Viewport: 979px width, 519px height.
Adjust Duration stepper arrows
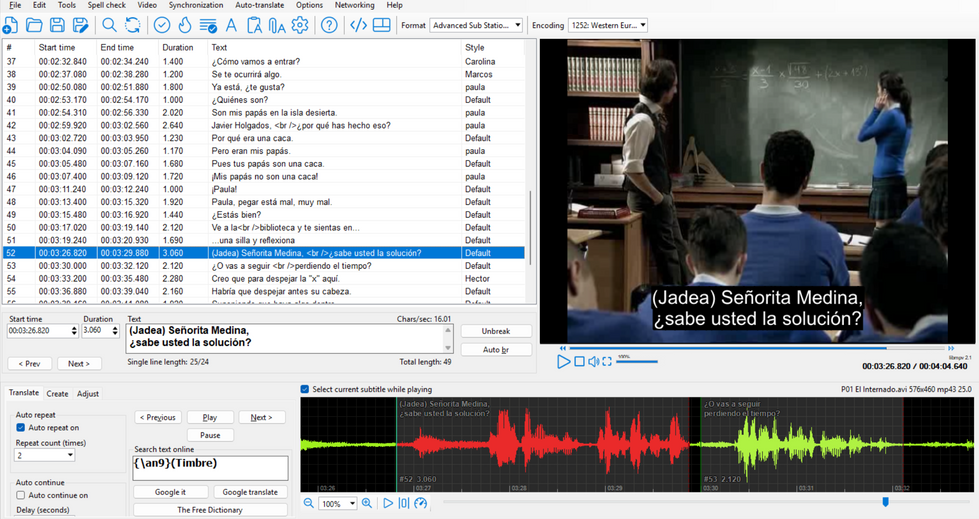[x=115, y=330]
